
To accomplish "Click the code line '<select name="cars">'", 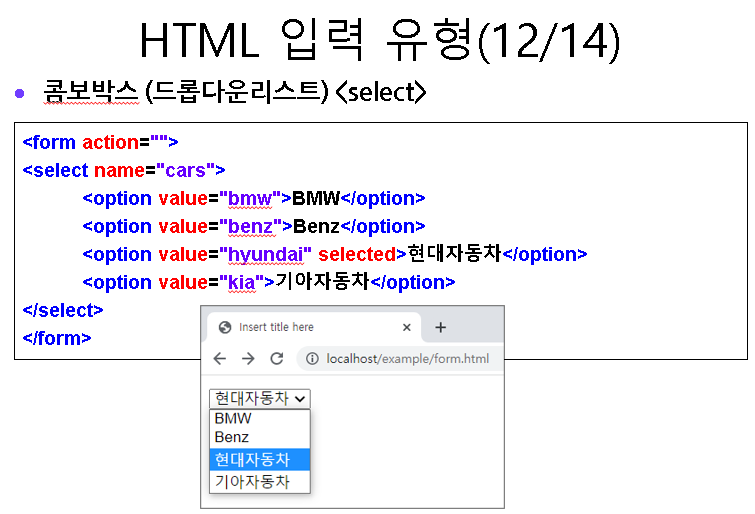I will pos(124,171).
